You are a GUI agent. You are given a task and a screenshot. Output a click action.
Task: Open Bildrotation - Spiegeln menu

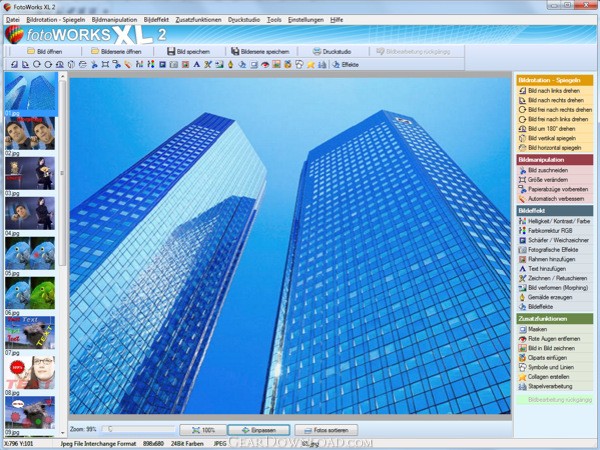click(x=55, y=20)
